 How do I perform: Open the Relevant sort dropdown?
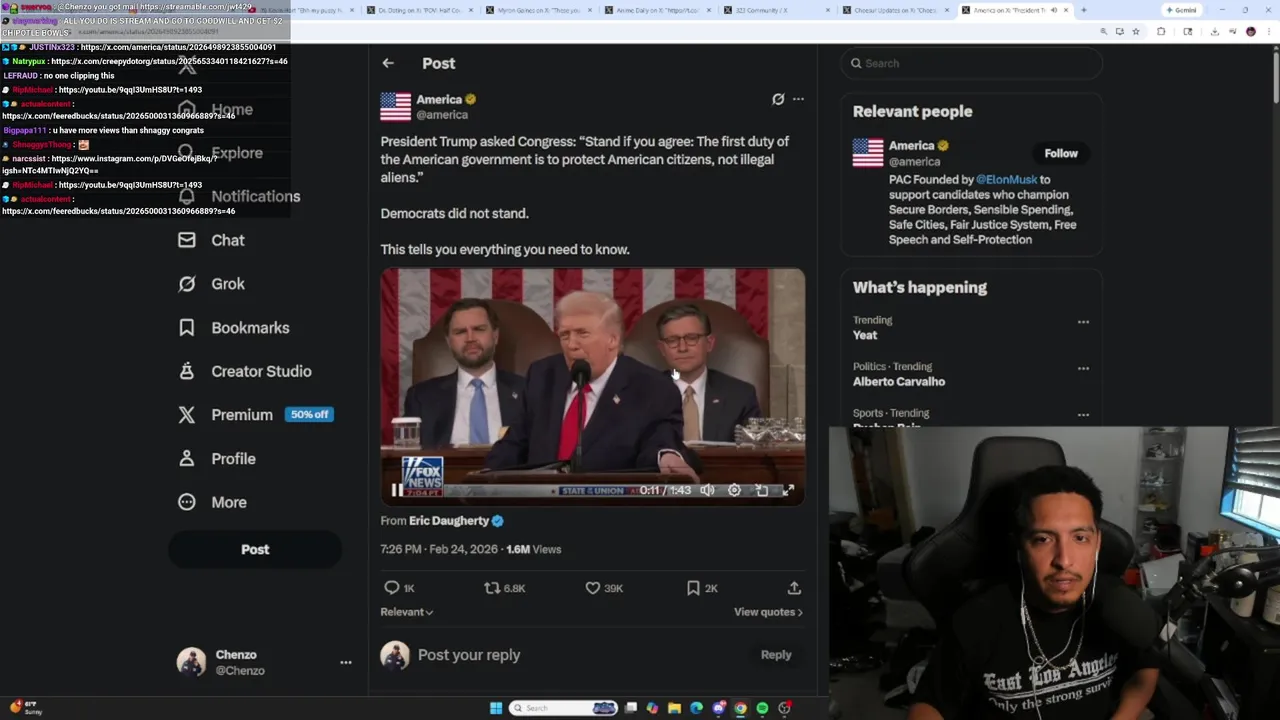coord(406,612)
